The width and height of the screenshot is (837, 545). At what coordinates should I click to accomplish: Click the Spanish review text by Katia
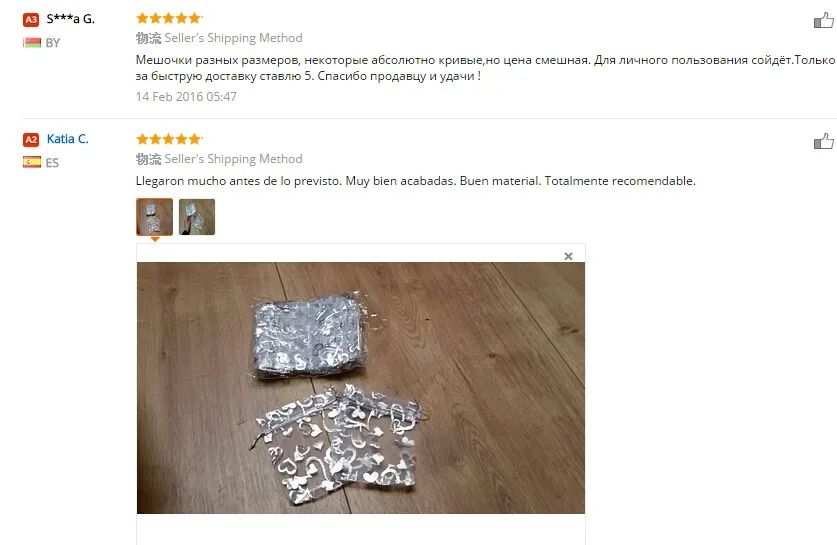pos(415,181)
